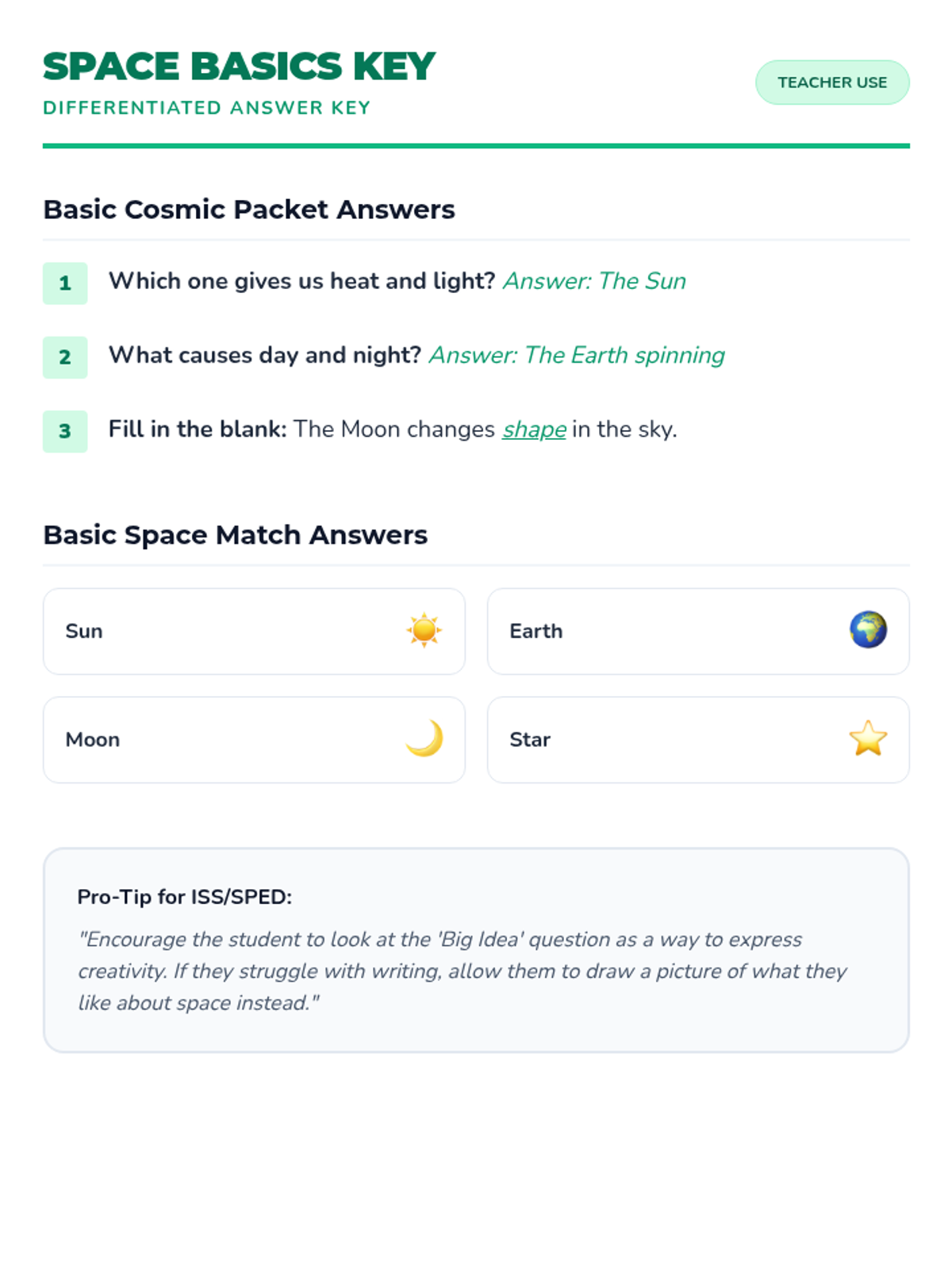This screenshot has height=1270, width=952.
Task: Select the number 3 question badge
Action: pos(65,431)
